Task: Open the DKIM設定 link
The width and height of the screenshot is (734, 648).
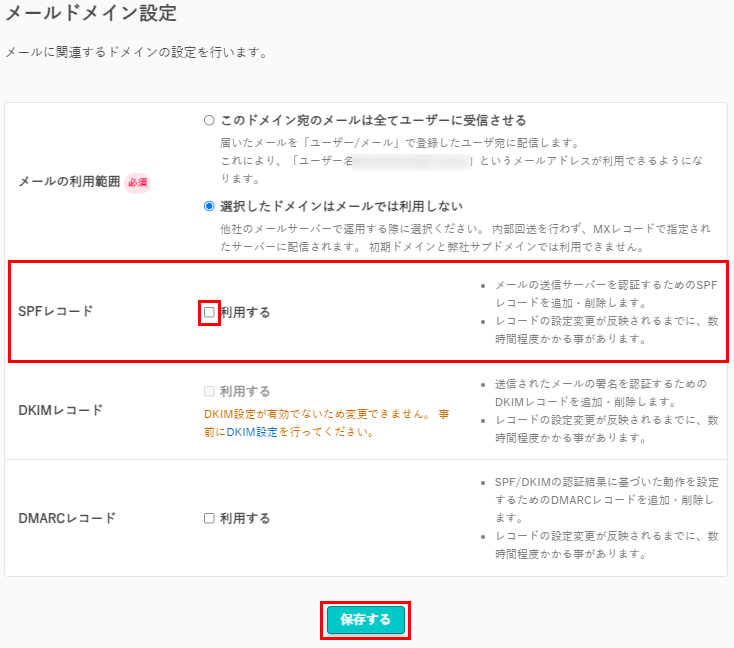Action: point(250,432)
